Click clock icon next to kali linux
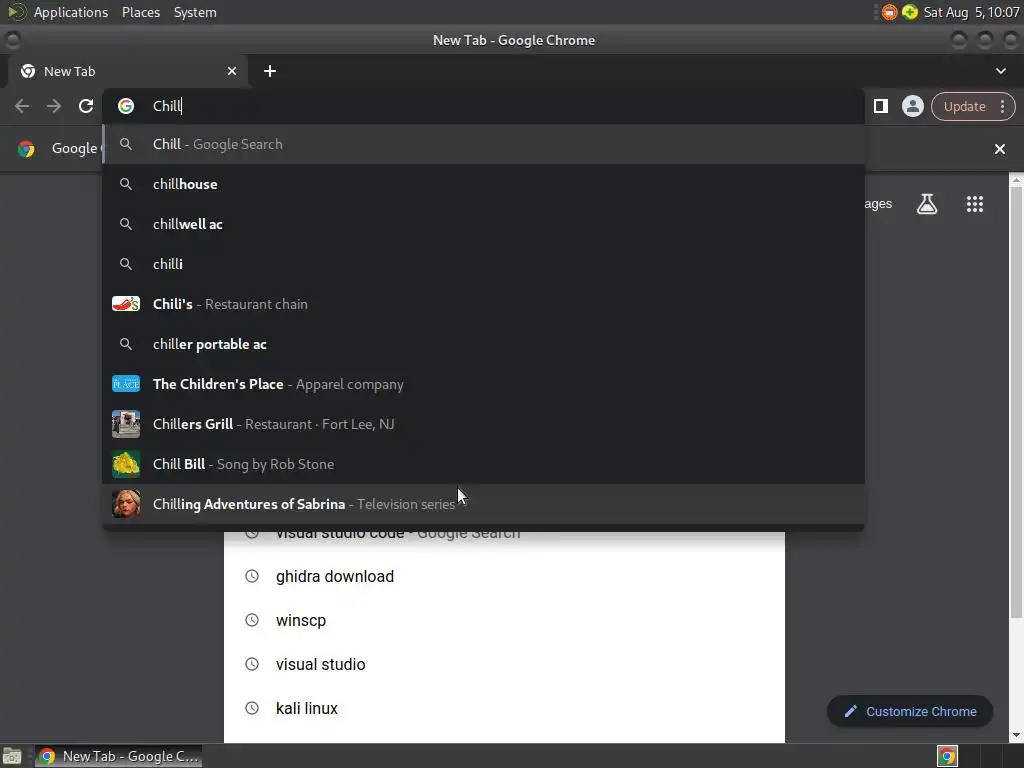 pos(252,708)
